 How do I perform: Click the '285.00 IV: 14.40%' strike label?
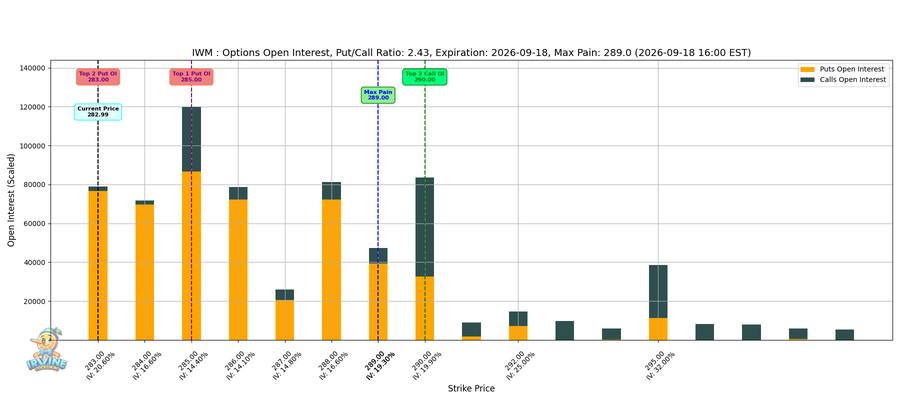pos(191,365)
